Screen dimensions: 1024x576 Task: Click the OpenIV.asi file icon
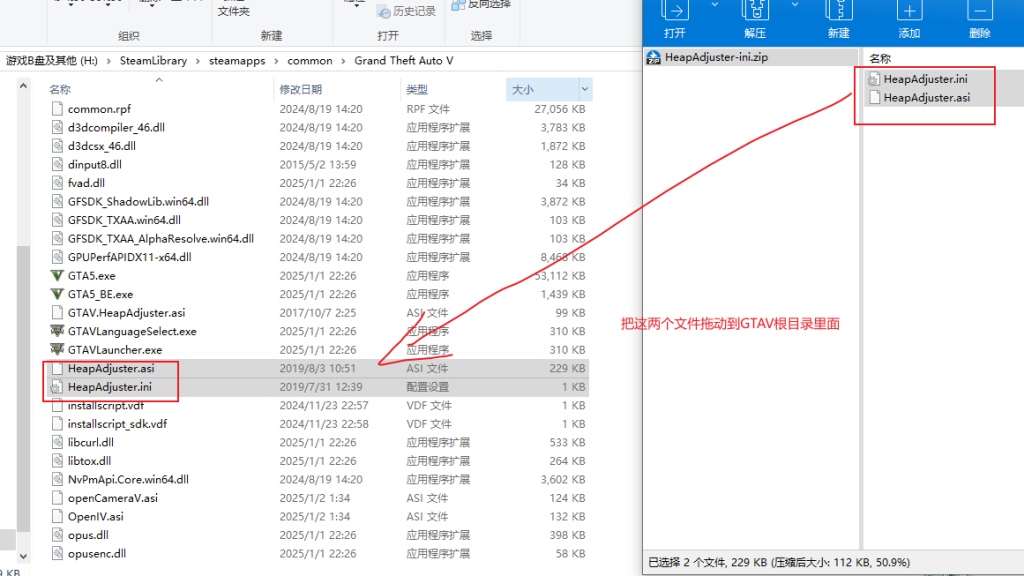point(57,517)
